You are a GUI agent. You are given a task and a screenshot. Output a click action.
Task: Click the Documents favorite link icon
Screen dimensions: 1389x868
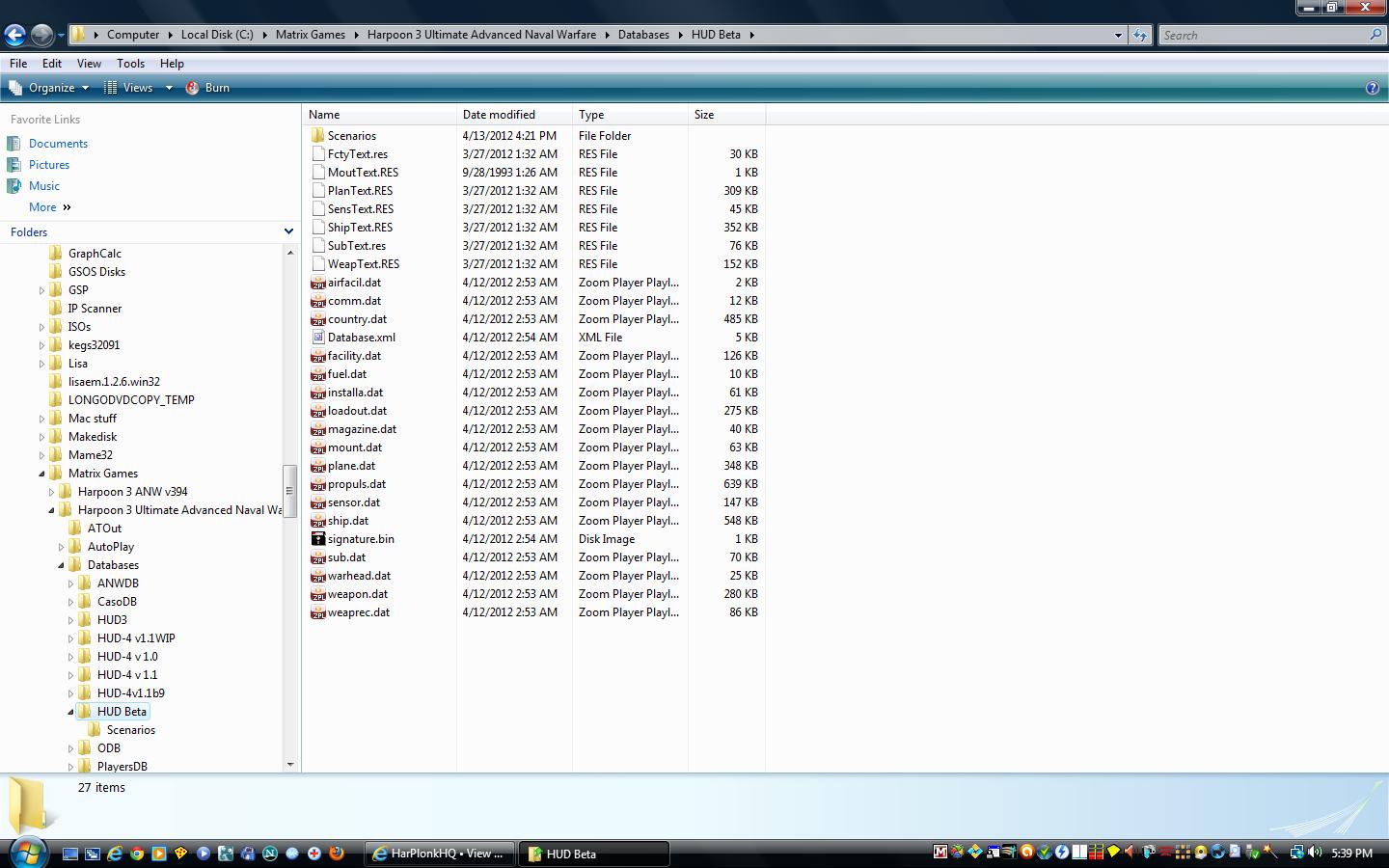(14, 144)
